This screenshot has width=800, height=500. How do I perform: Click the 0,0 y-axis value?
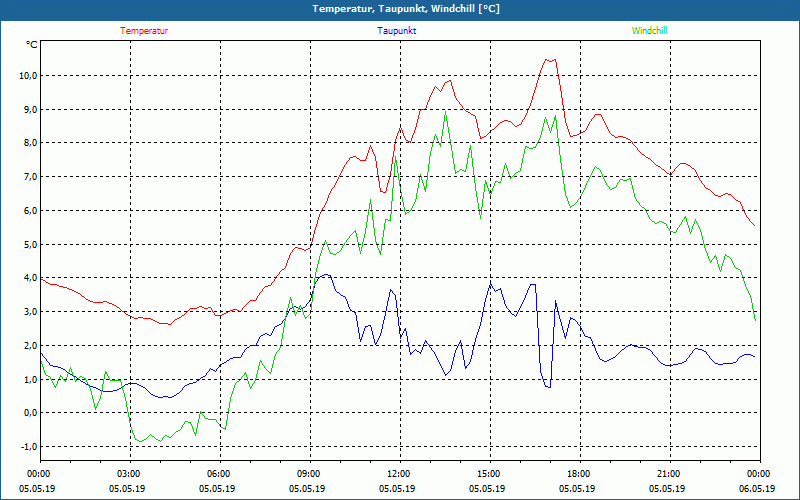tap(30, 413)
